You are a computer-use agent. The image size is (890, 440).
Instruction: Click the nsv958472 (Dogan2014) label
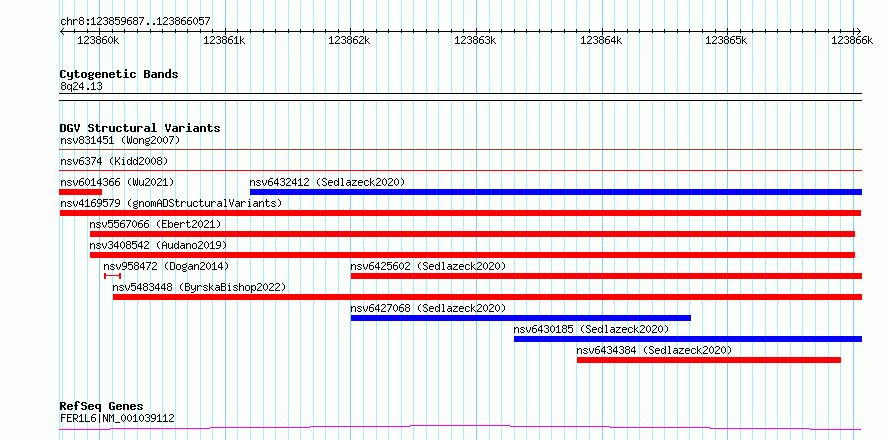pyautogui.click(x=166, y=266)
